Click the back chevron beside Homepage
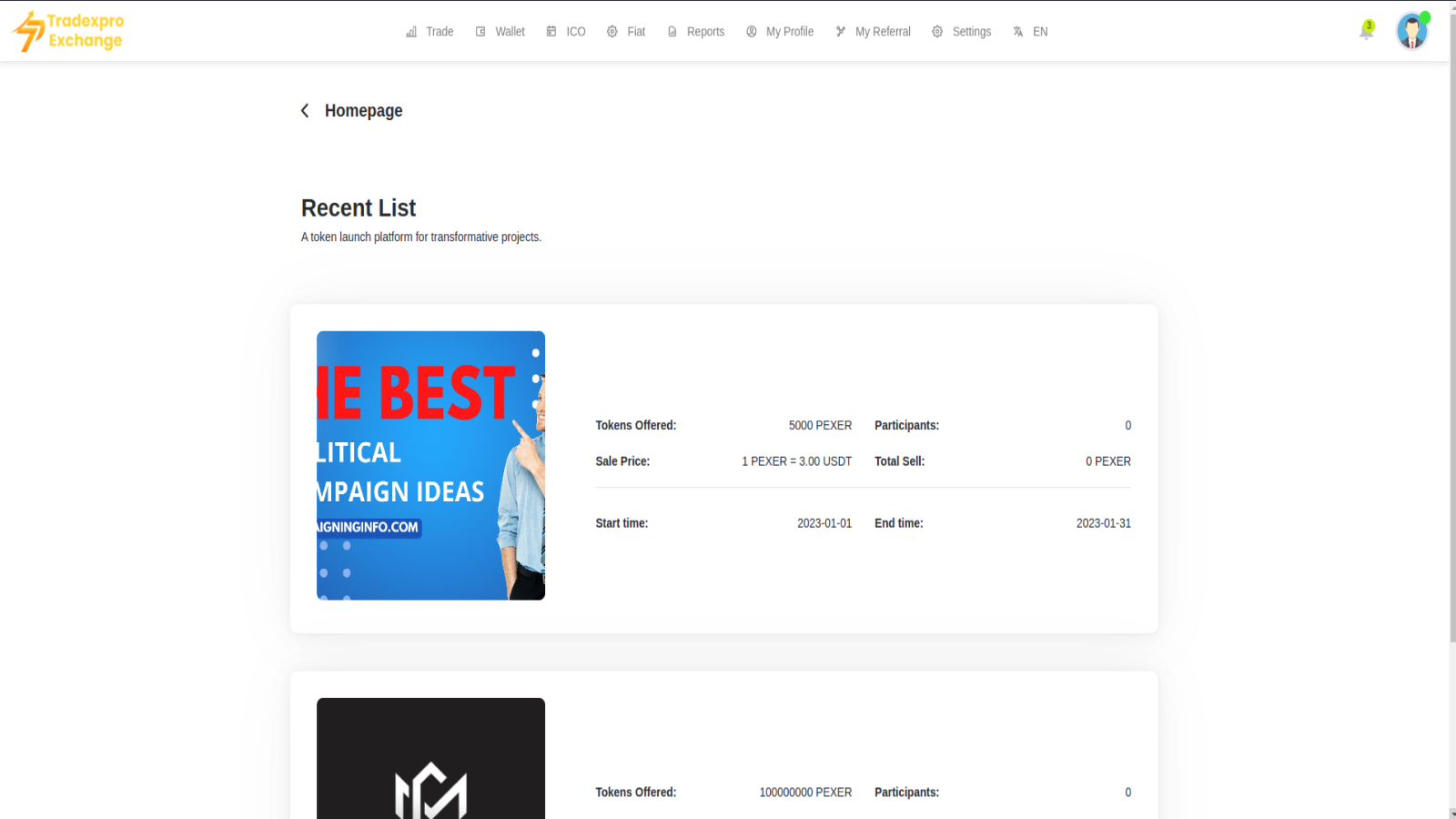This screenshot has width=1456, height=819. [x=305, y=110]
